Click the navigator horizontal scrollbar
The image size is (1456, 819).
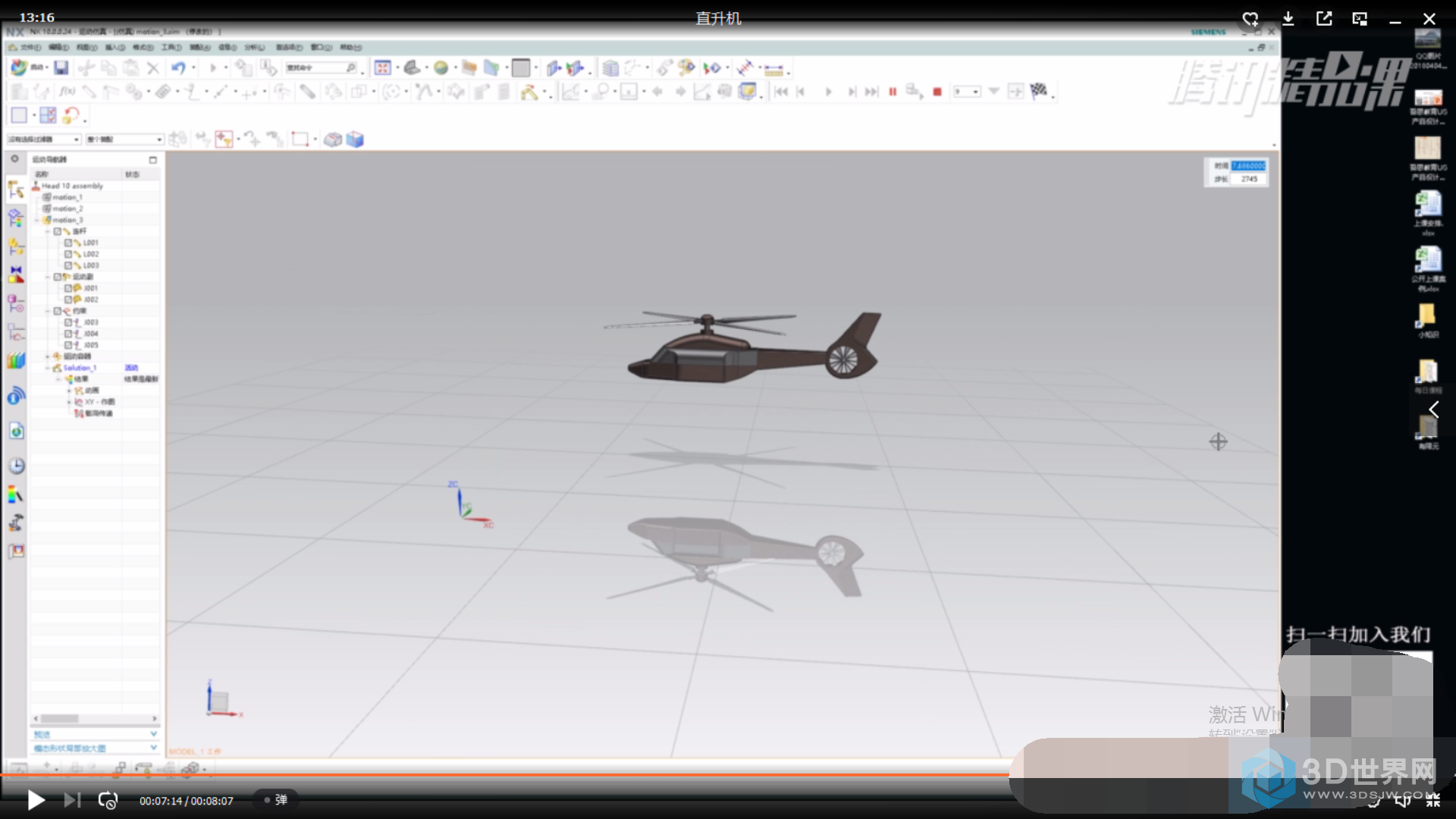click(95, 718)
